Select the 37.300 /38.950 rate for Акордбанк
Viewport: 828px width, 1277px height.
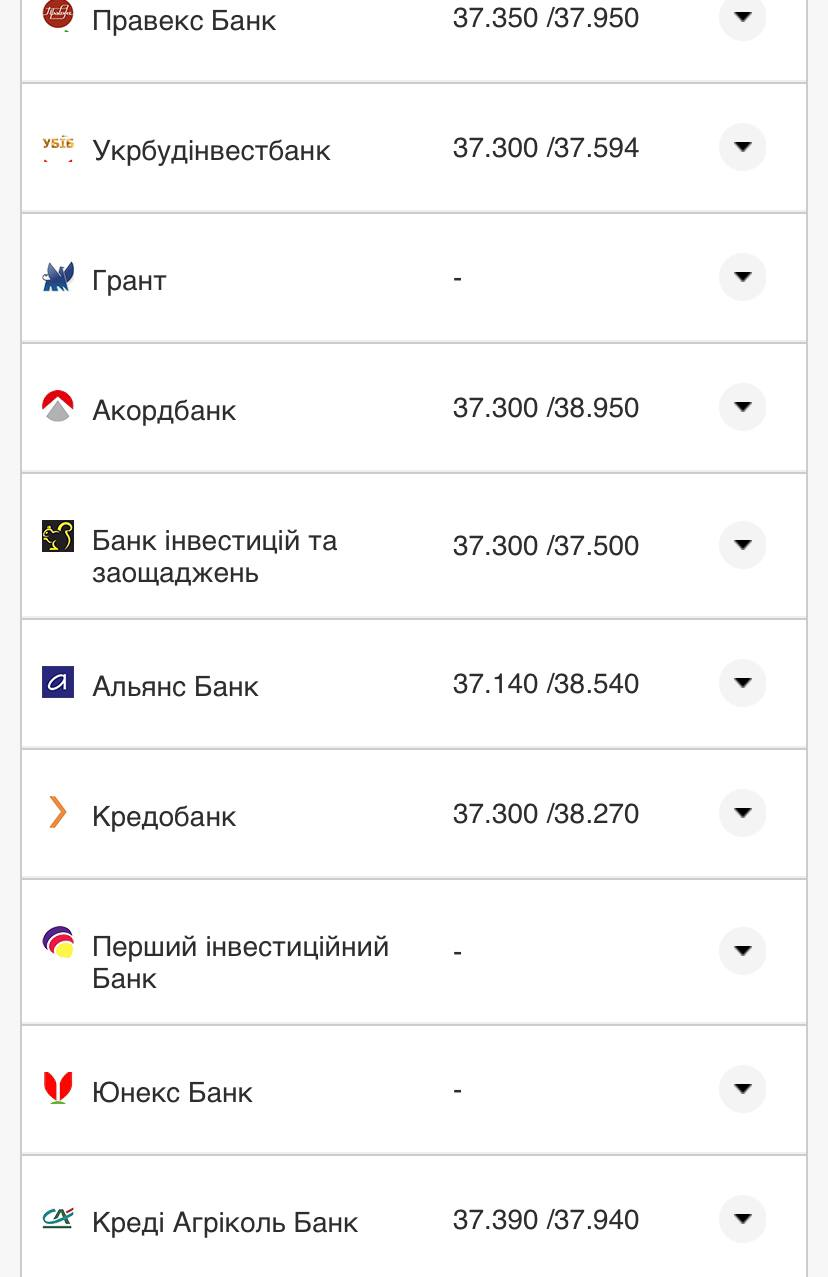[546, 407]
